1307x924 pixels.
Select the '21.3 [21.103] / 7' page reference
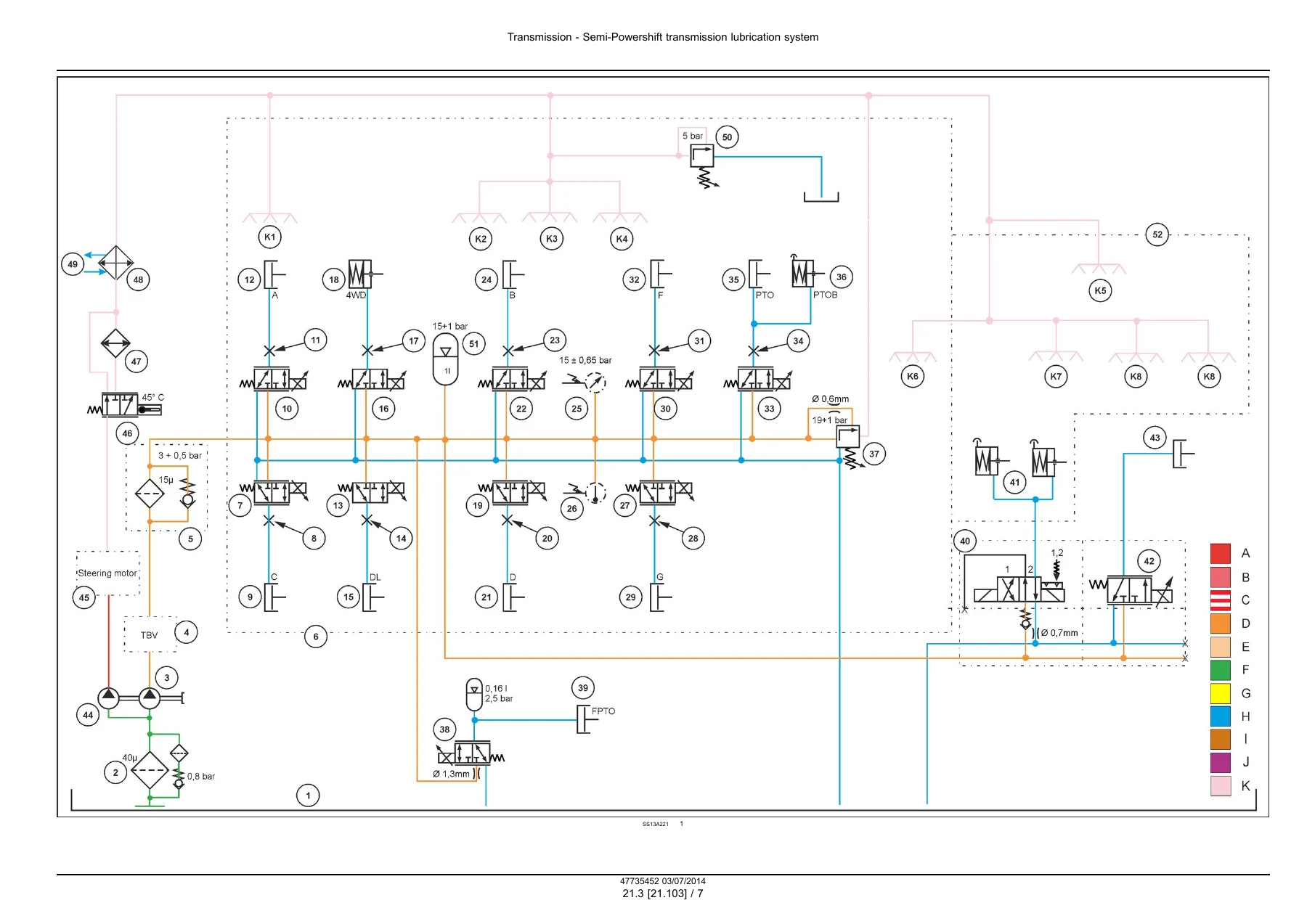[x=662, y=894]
